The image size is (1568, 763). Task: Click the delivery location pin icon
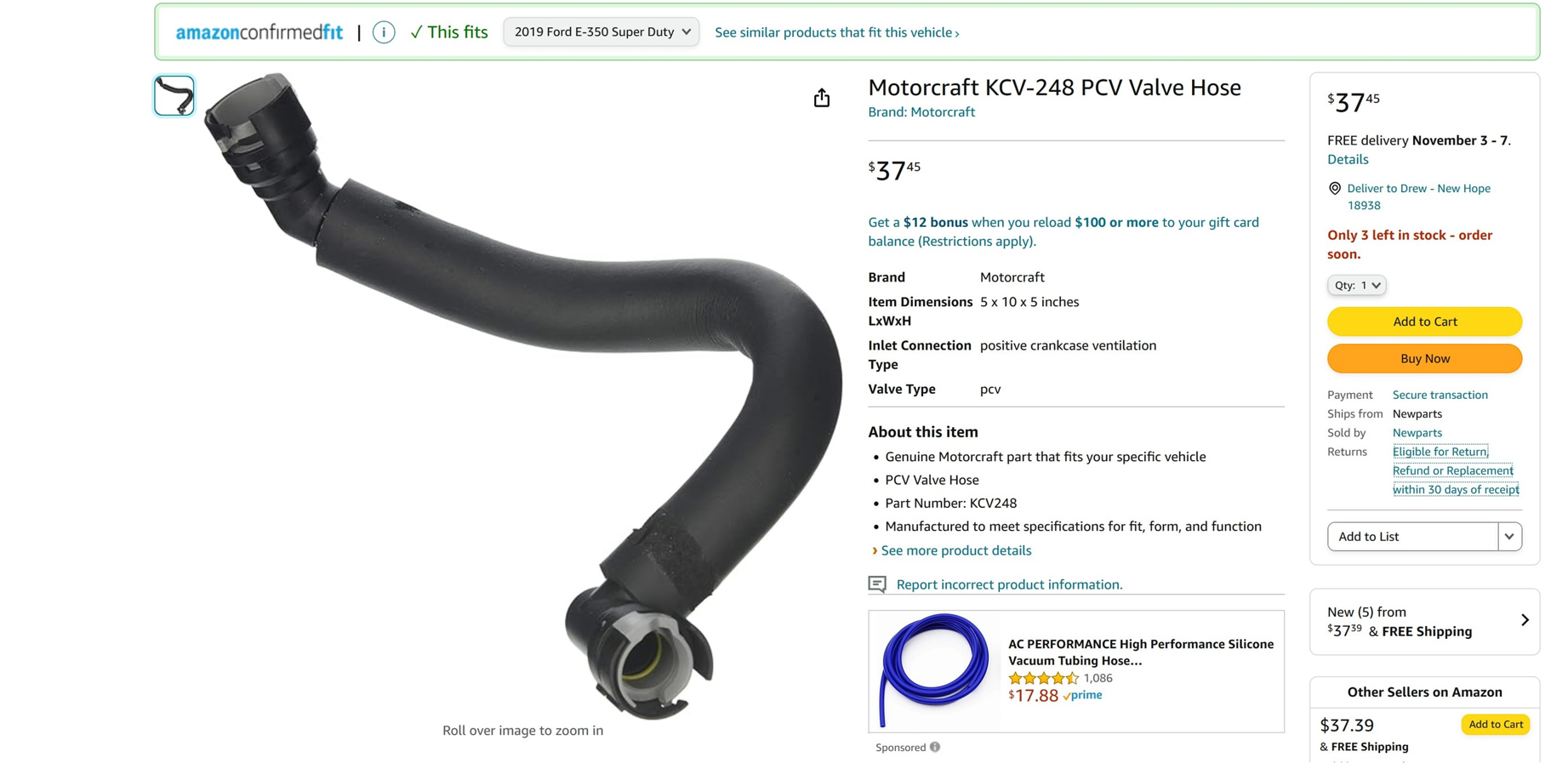[1334, 188]
